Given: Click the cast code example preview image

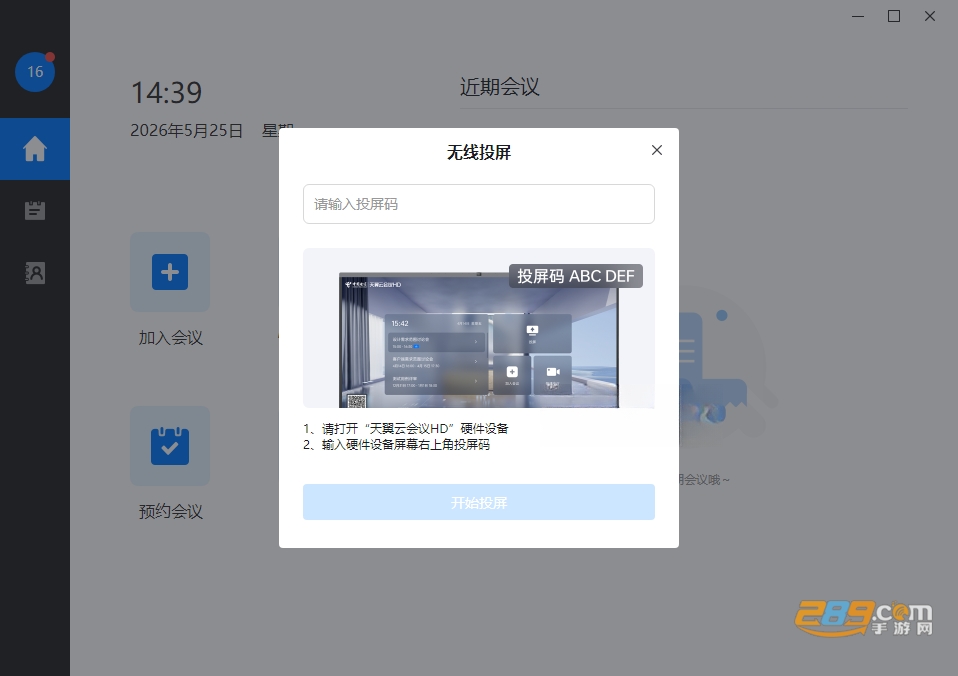Looking at the screenshot, I should tap(479, 328).
